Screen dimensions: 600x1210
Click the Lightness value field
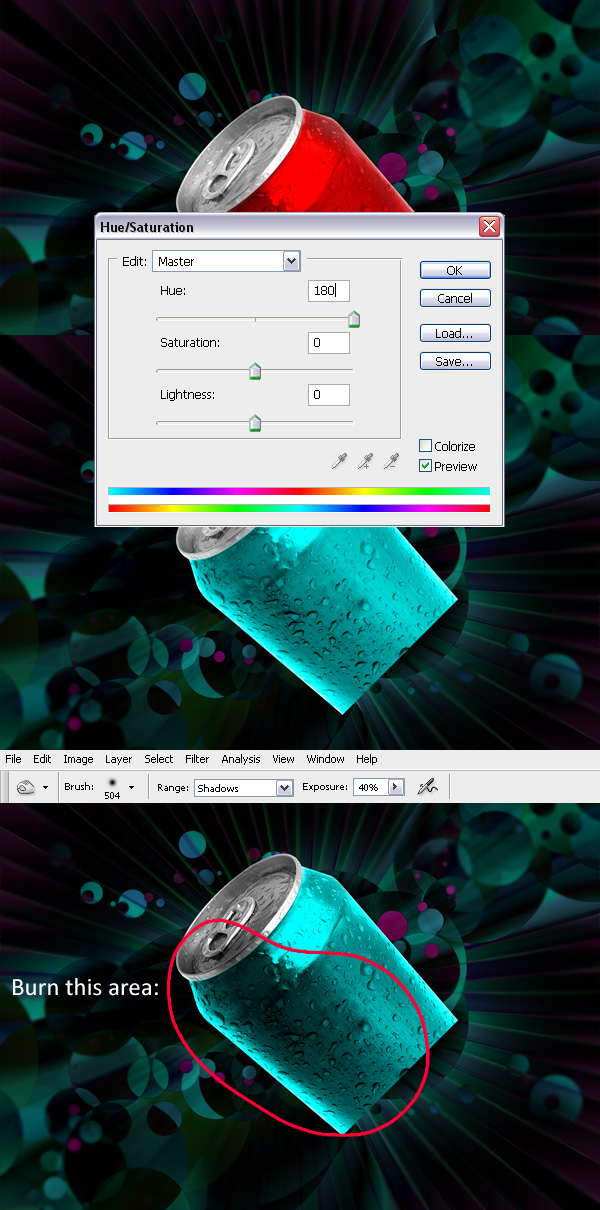click(x=329, y=395)
